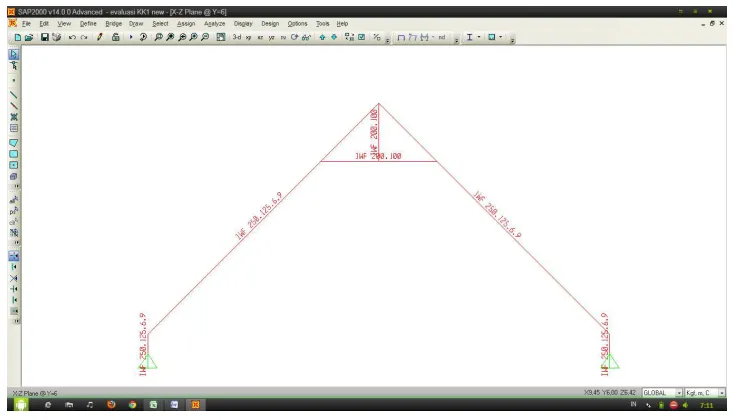
Task: Create a new model file
Action: [17, 37]
